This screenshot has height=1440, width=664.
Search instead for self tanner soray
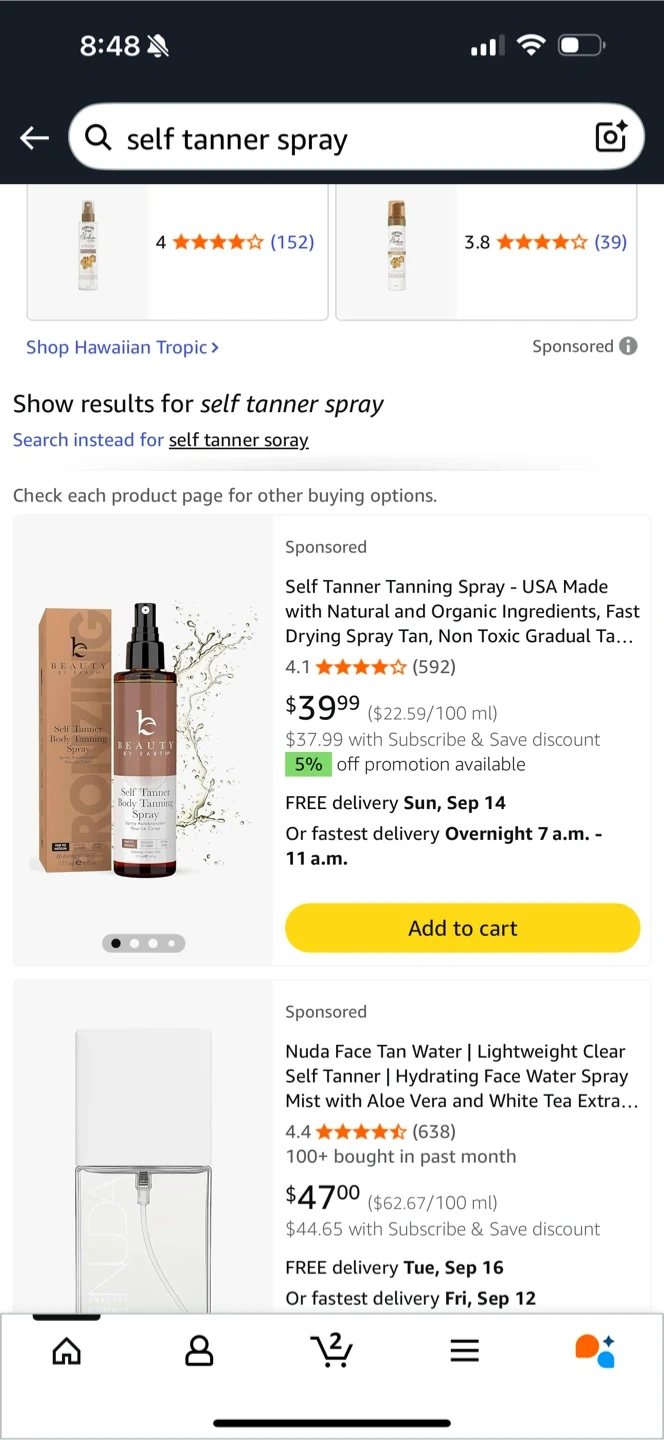point(238,440)
